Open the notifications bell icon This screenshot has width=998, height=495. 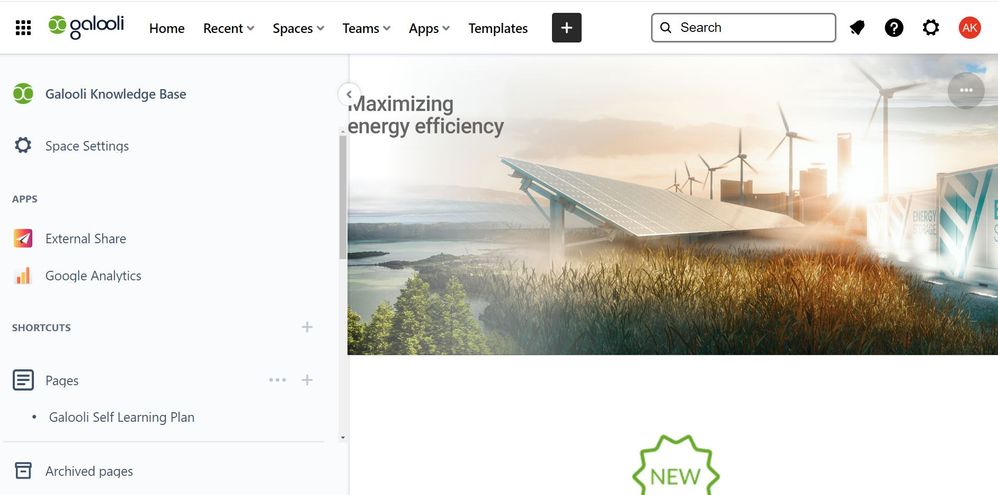point(857,28)
